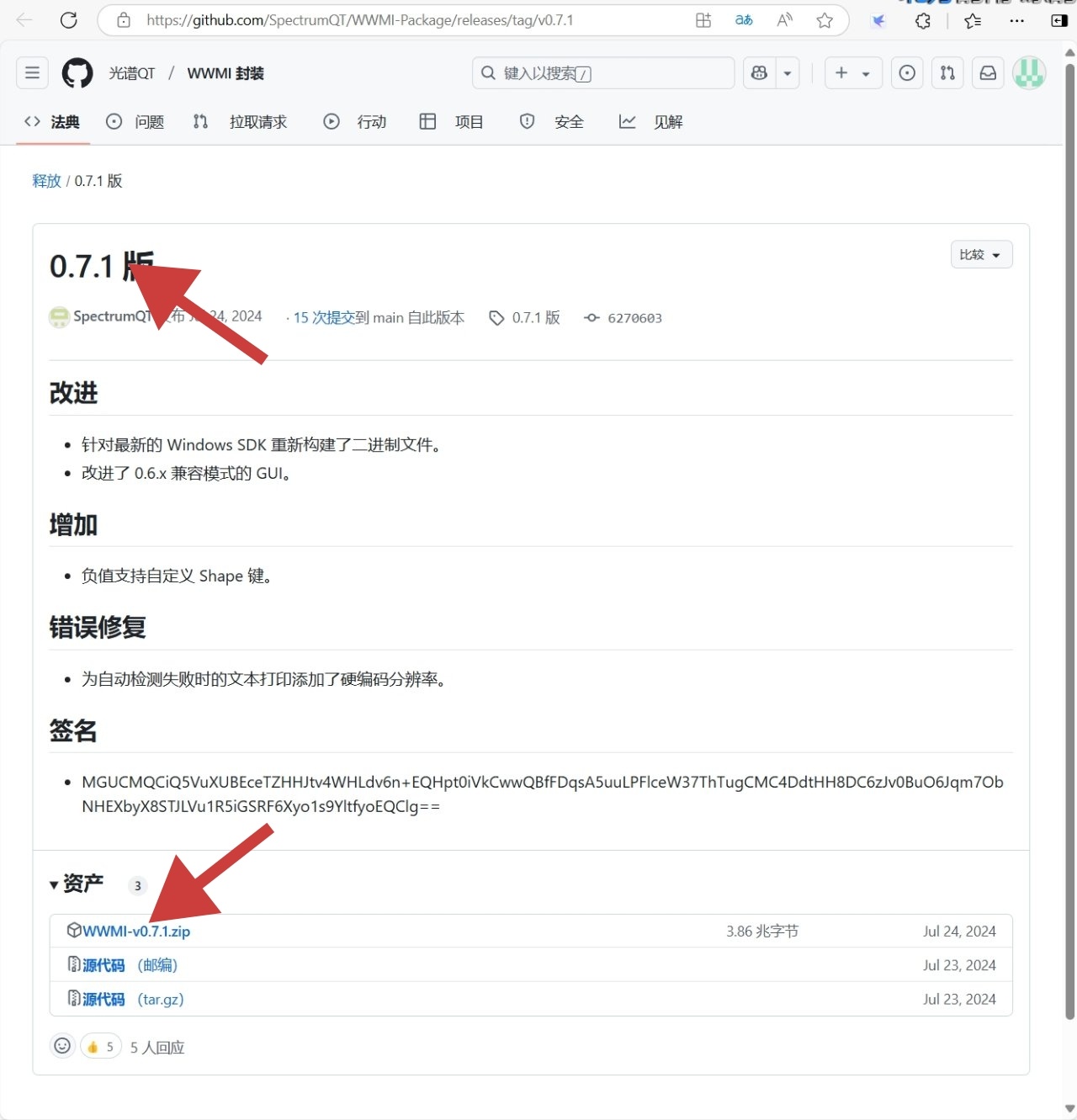1077x1120 pixels.
Task: Switch to the 项目 projects tab
Action: pyautogui.click(x=452, y=122)
